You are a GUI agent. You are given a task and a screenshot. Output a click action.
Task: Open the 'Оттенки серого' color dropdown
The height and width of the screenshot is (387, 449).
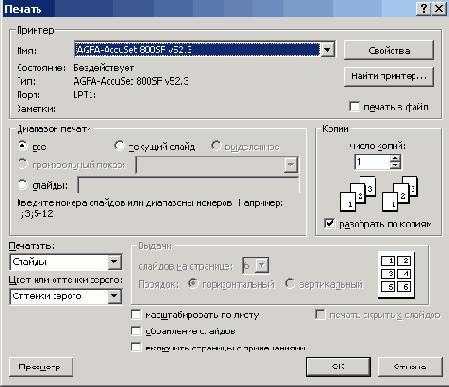tap(114, 296)
